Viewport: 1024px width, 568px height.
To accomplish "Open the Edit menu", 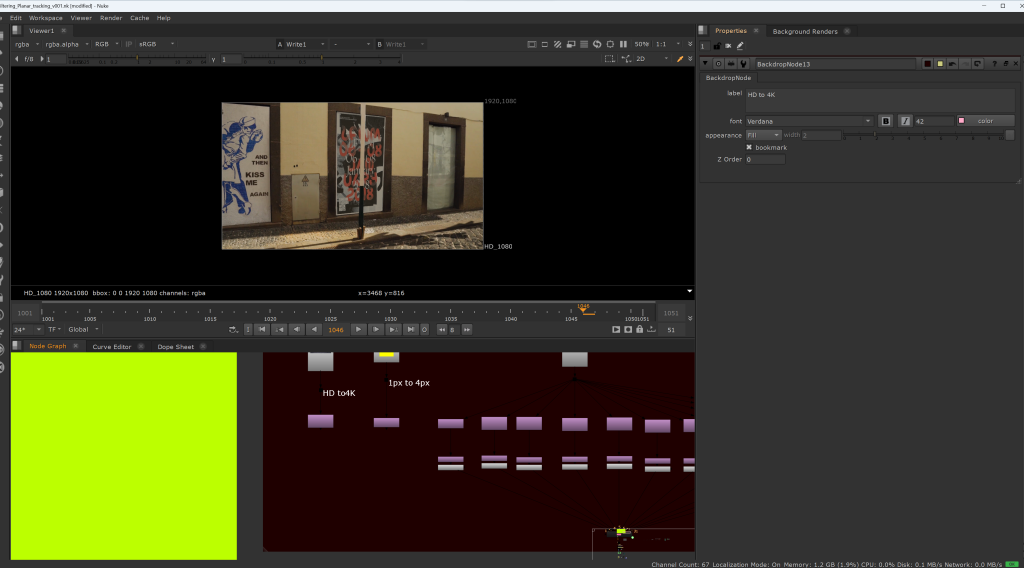I will point(16,18).
